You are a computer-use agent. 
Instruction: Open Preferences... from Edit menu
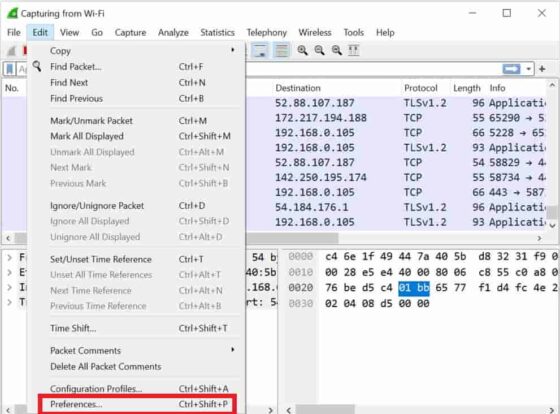click(137, 404)
